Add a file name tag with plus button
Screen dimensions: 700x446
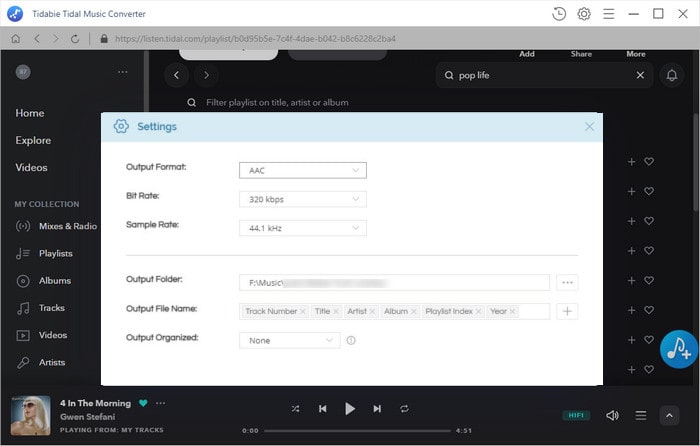[567, 311]
